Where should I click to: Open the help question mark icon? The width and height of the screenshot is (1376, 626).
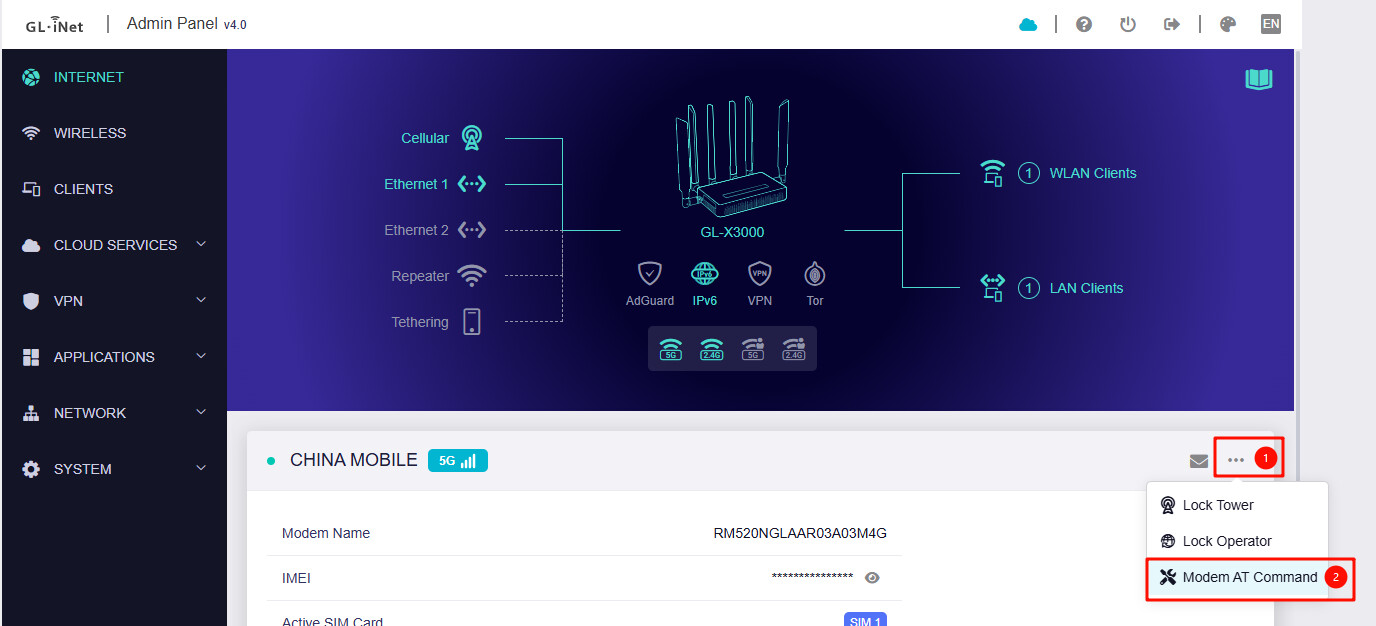(x=1083, y=24)
